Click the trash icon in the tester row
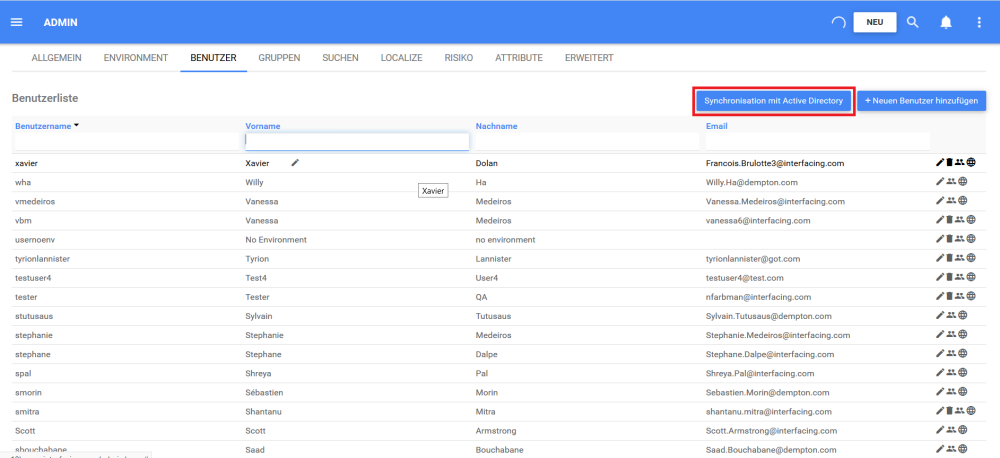1000x458 pixels. (x=950, y=296)
